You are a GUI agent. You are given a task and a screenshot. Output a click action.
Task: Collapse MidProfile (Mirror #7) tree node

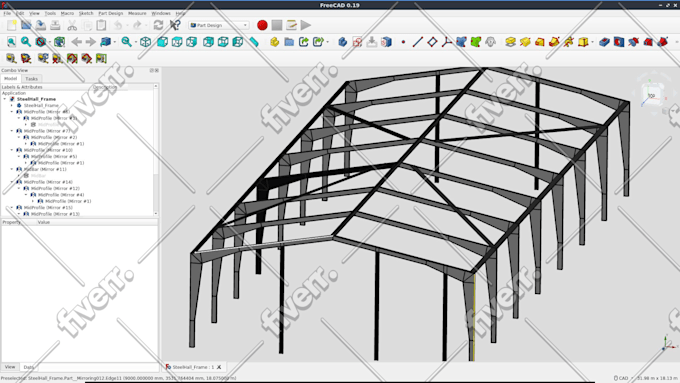pos(12,131)
